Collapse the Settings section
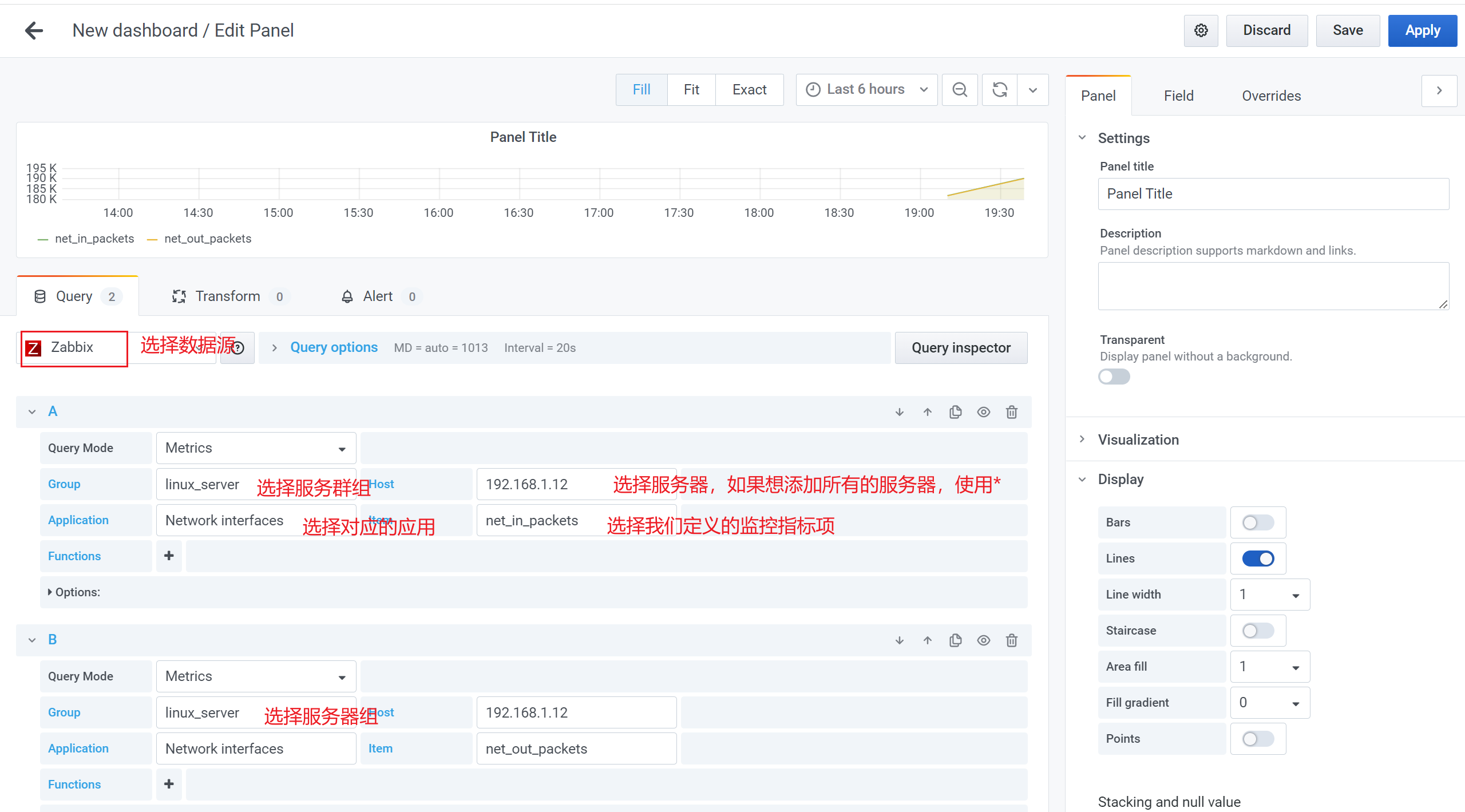The height and width of the screenshot is (812, 1465). tap(1082, 138)
